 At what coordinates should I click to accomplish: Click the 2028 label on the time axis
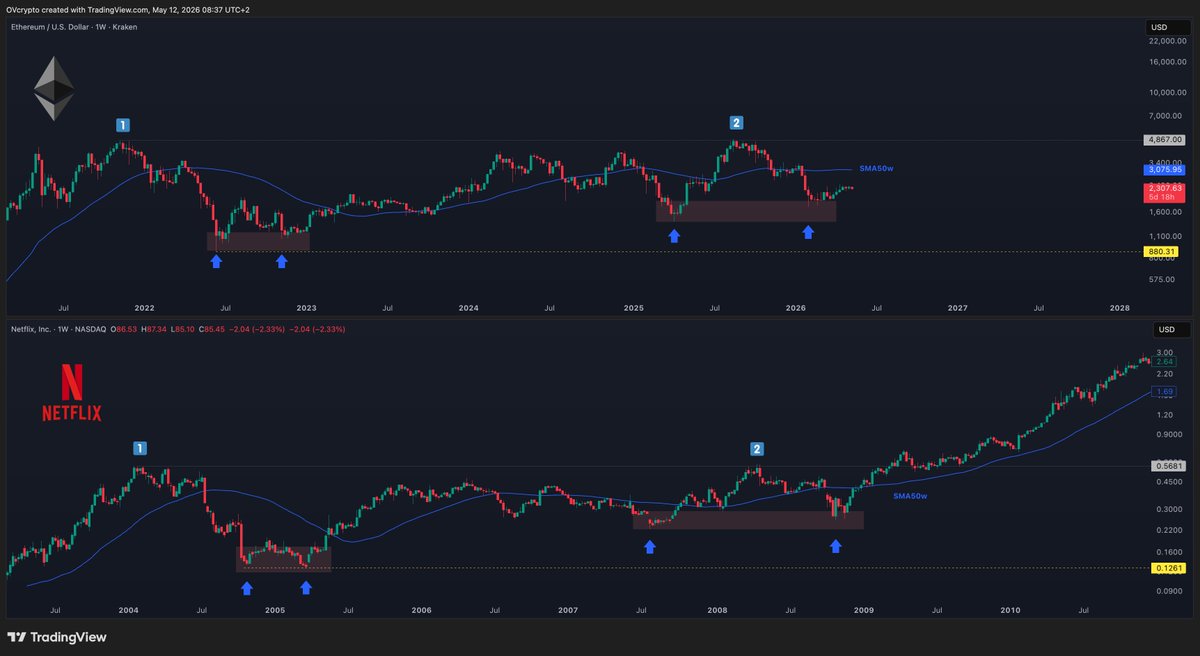click(x=1120, y=308)
